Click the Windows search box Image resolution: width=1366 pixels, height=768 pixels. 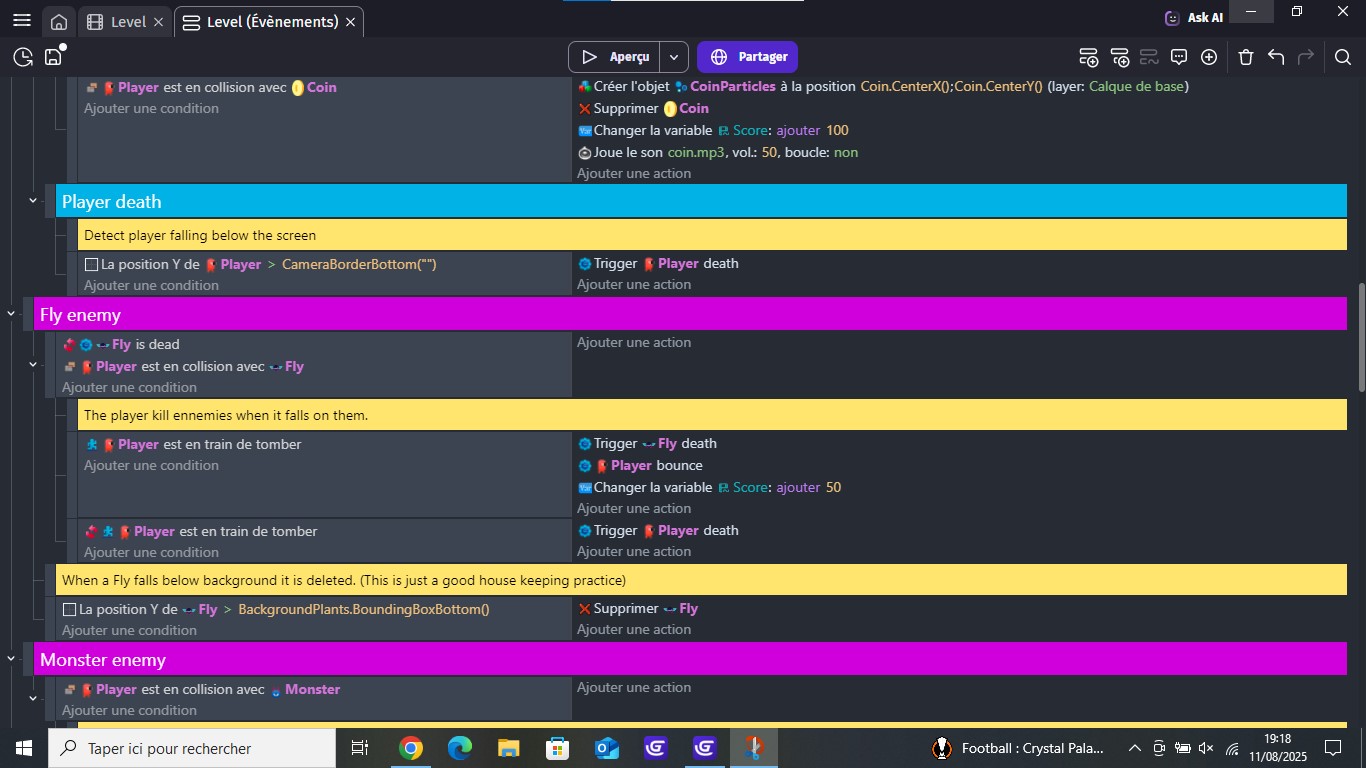(192, 748)
